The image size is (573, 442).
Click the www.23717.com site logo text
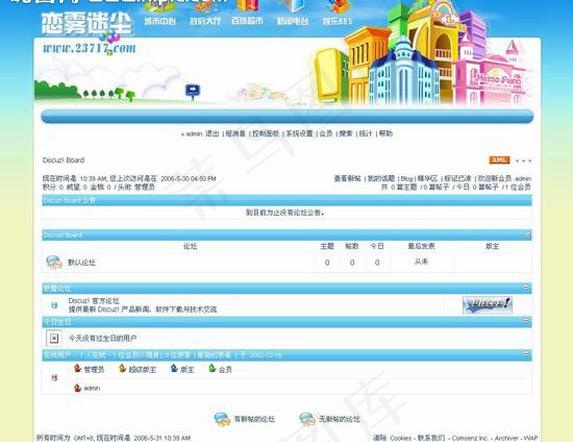(89, 48)
